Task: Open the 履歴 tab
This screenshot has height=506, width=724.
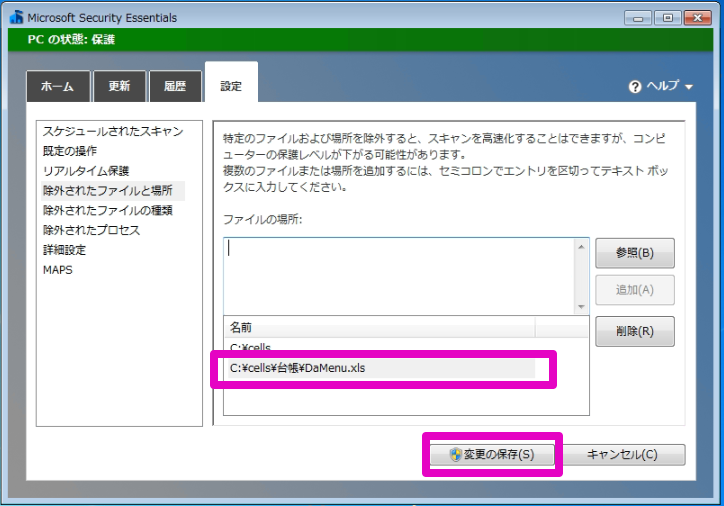Action: pos(175,86)
